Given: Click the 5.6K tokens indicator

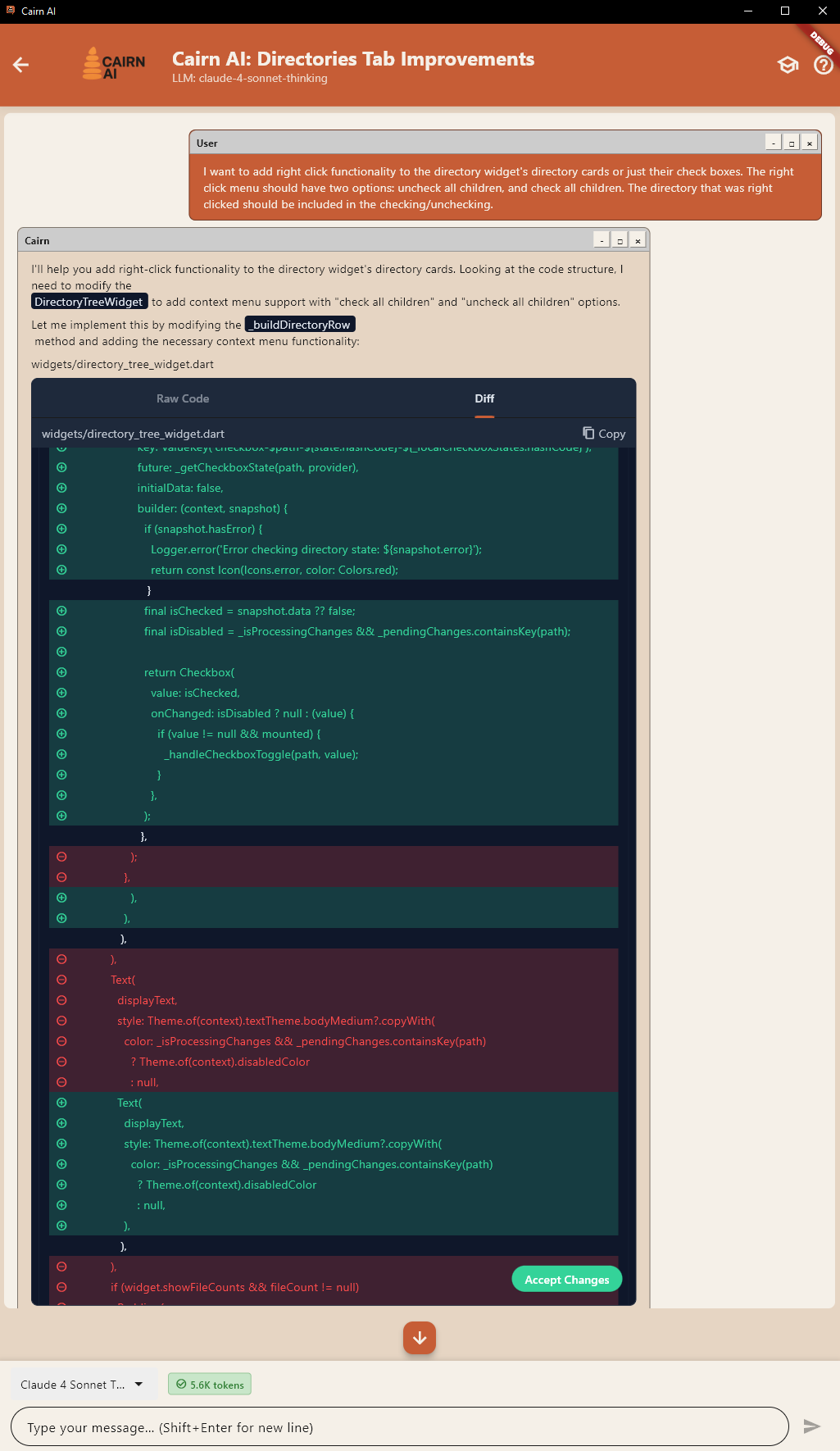Looking at the screenshot, I should point(210,1385).
